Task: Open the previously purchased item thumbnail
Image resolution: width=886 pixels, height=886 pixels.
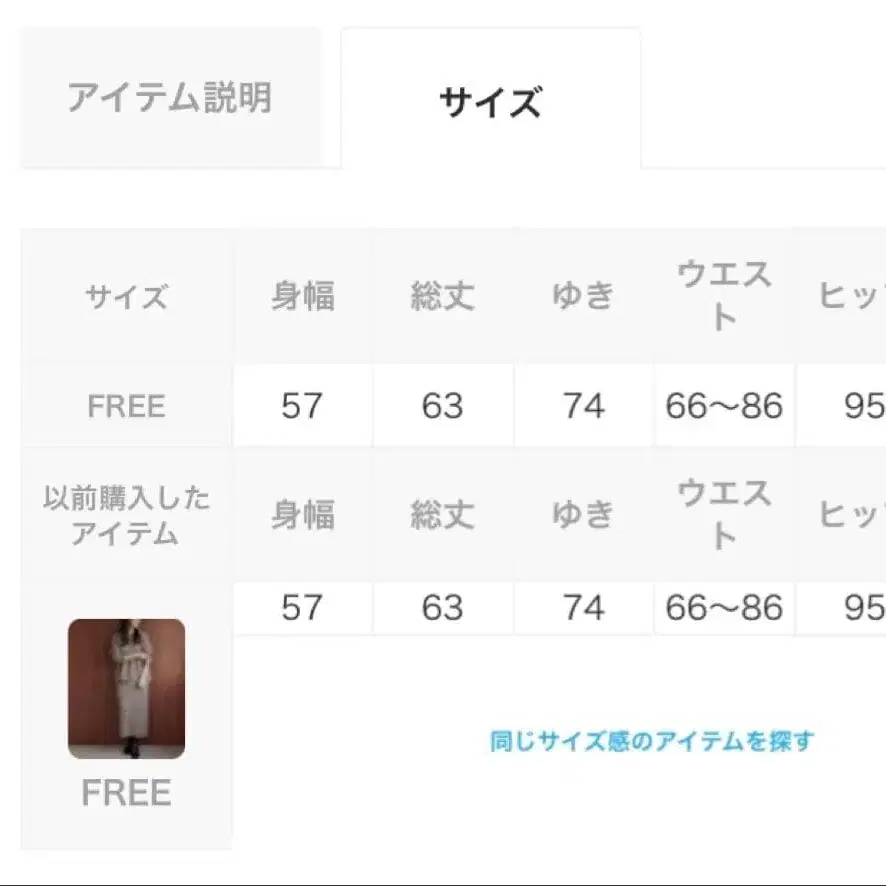Action: (x=126, y=689)
